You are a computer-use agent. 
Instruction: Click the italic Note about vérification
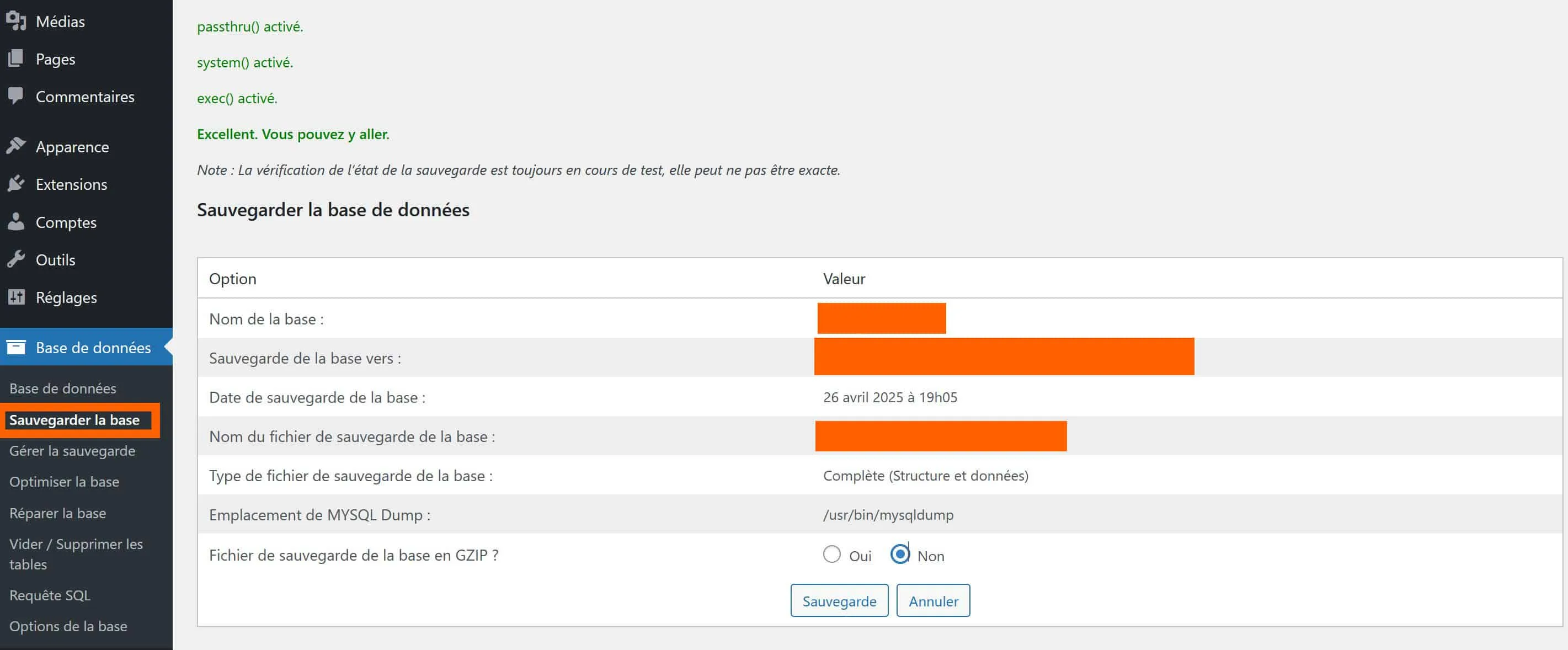pyautogui.click(x=518, y=170)
